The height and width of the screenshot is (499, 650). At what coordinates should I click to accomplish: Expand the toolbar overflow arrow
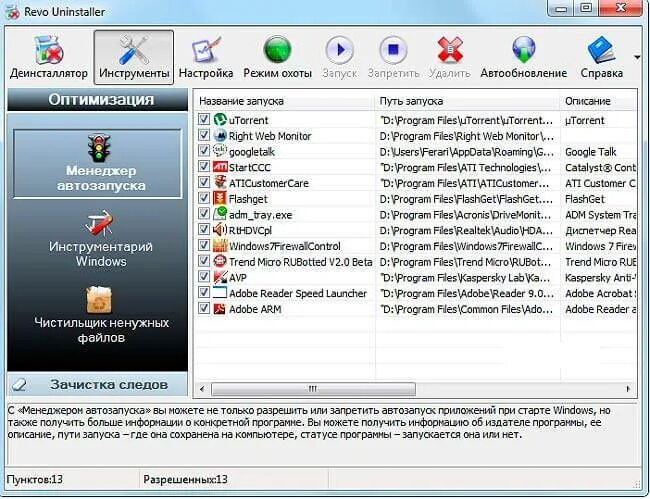637,57
